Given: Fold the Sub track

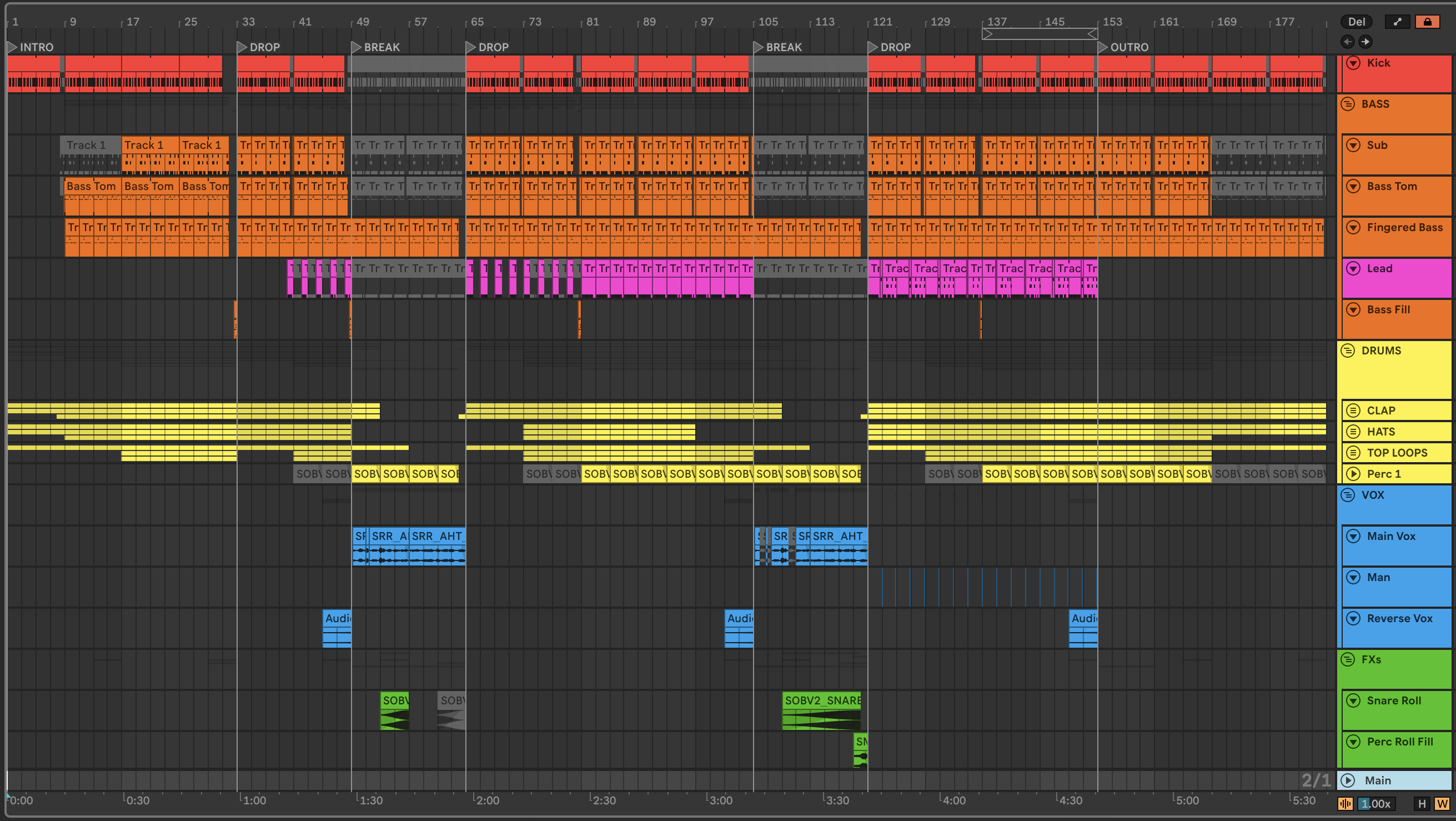Looking at the screenshot, I should (1353, 146).
